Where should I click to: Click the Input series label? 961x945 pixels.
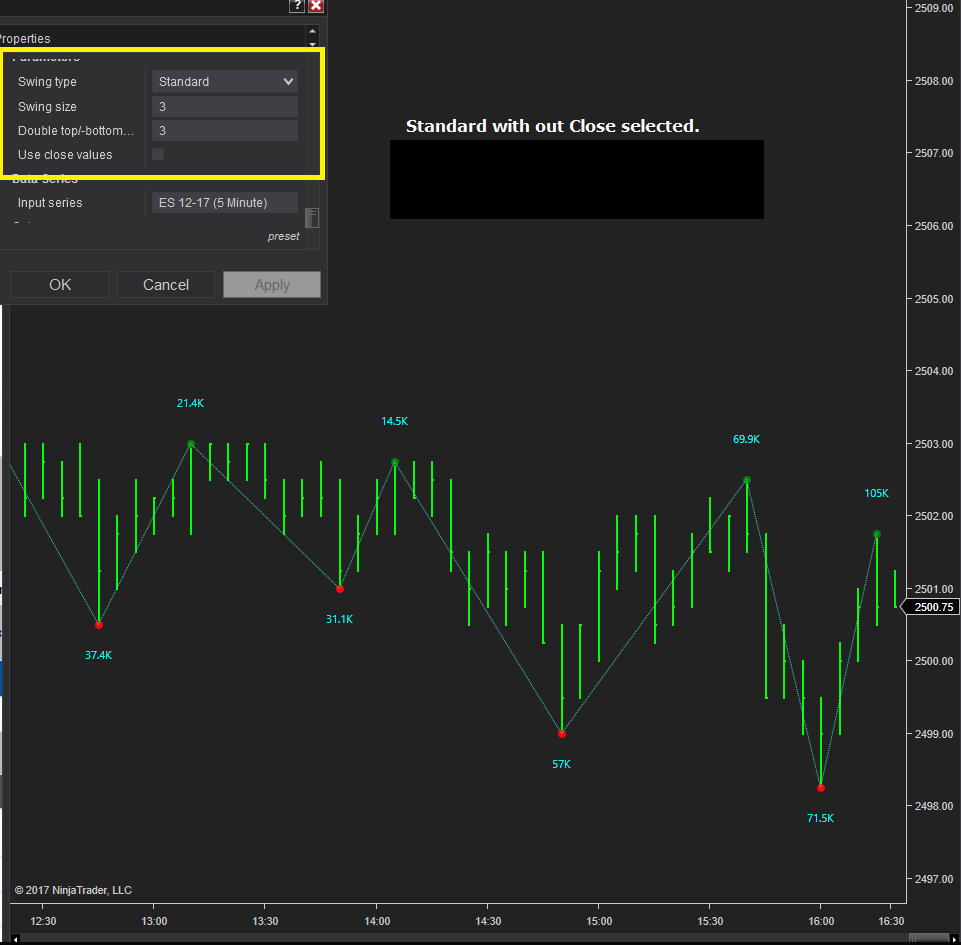[50, 203]
